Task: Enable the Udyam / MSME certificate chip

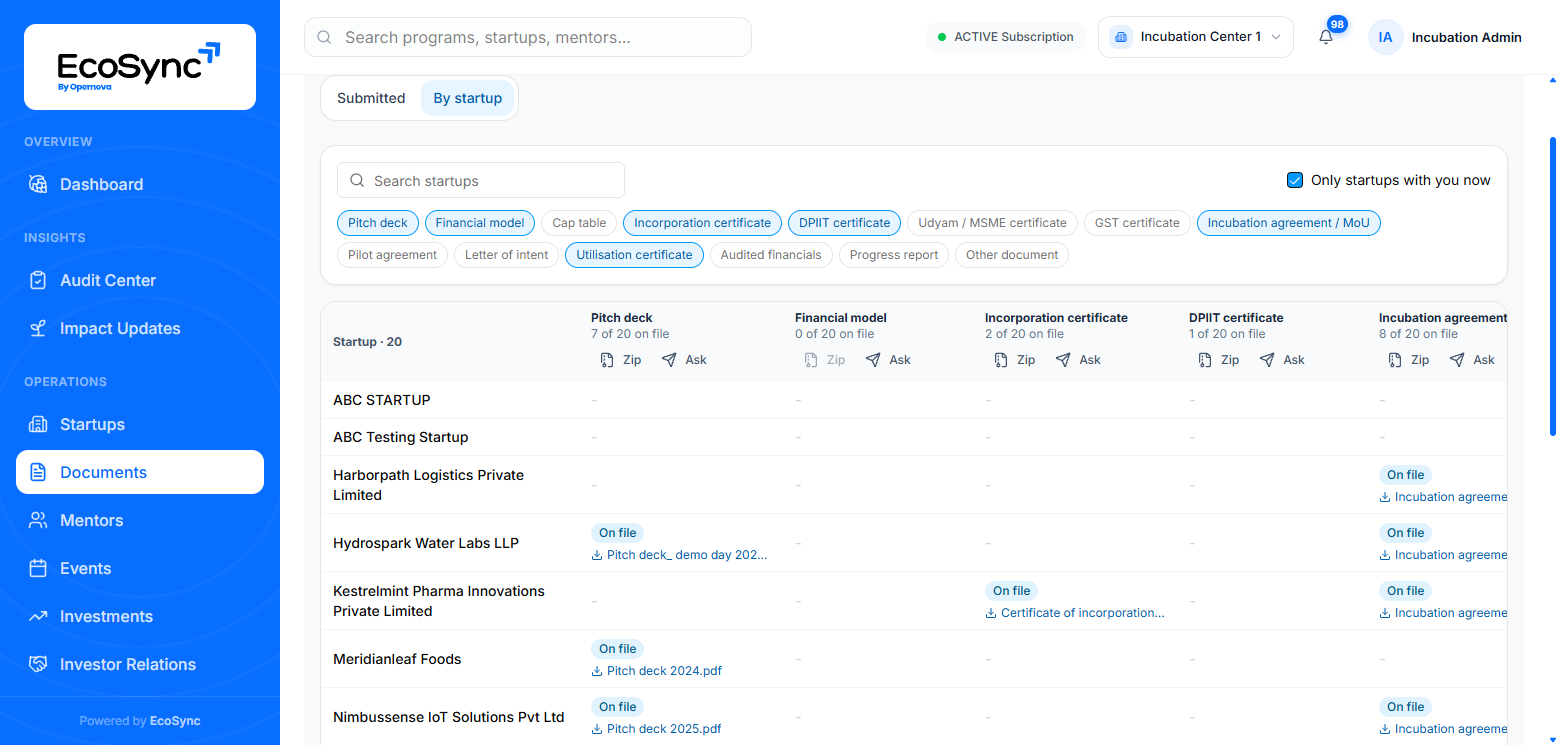Action: (993, 223)
